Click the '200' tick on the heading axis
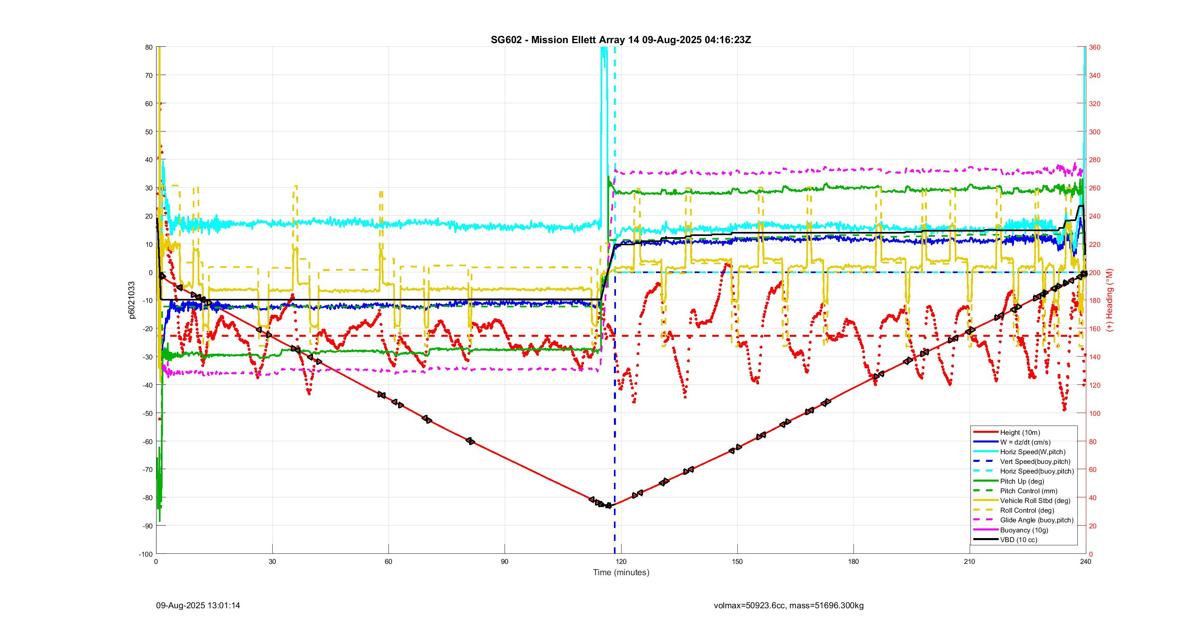The width and height of the screenshot is (1200, 622). pyautogui.click(x=1095, y=272)
